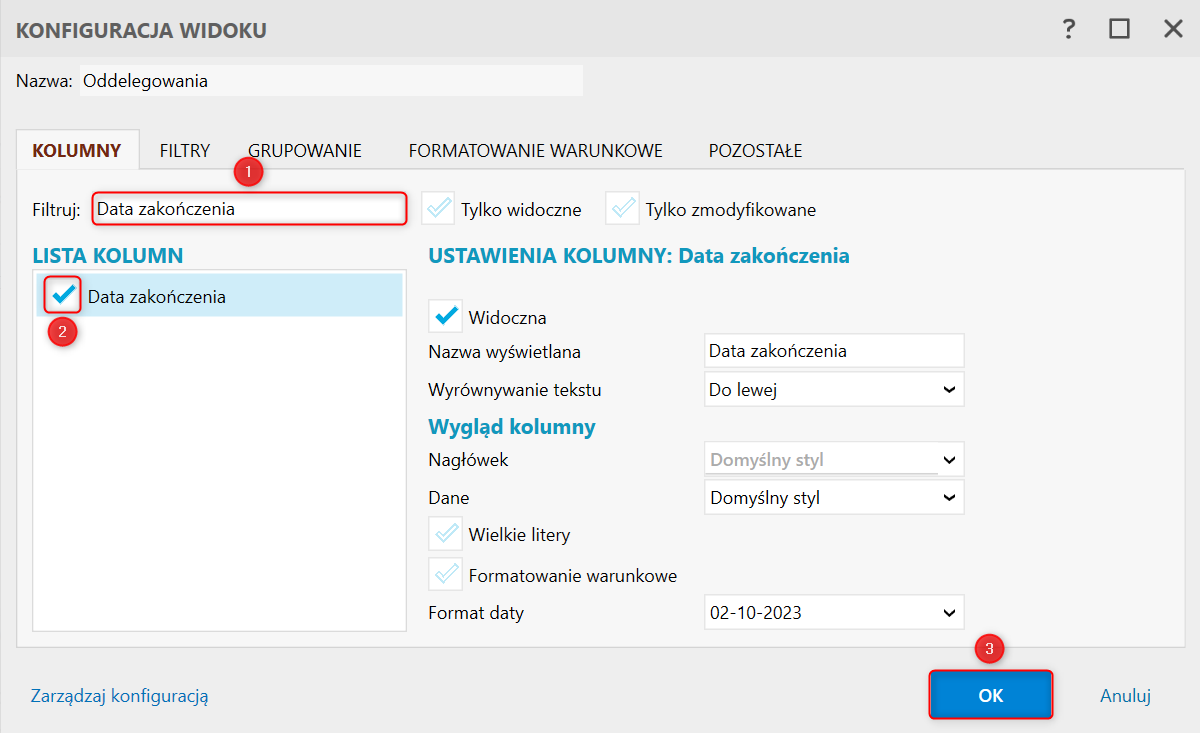The height and width of the screenshot is (733, 1200).
Task: Open the Grupowanie tab
Action: click(x=305, y=151)
